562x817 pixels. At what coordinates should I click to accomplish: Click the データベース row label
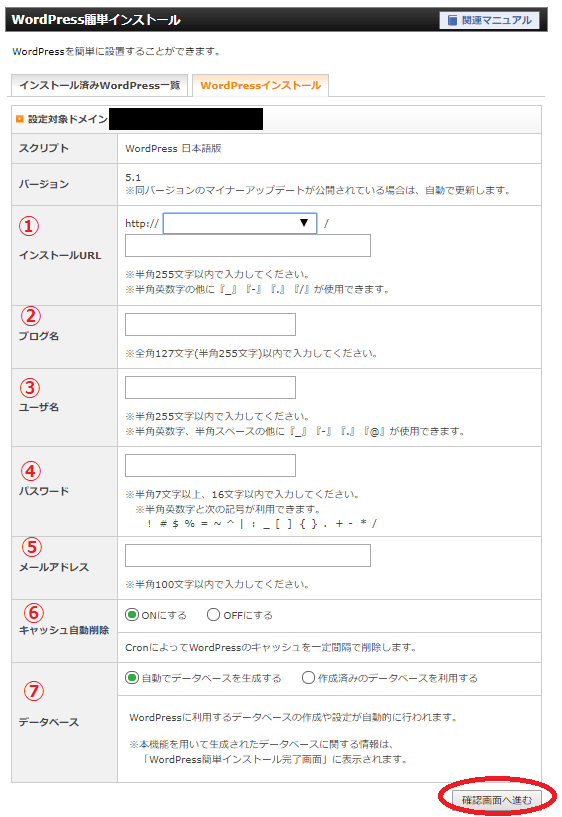pos(49,722)
